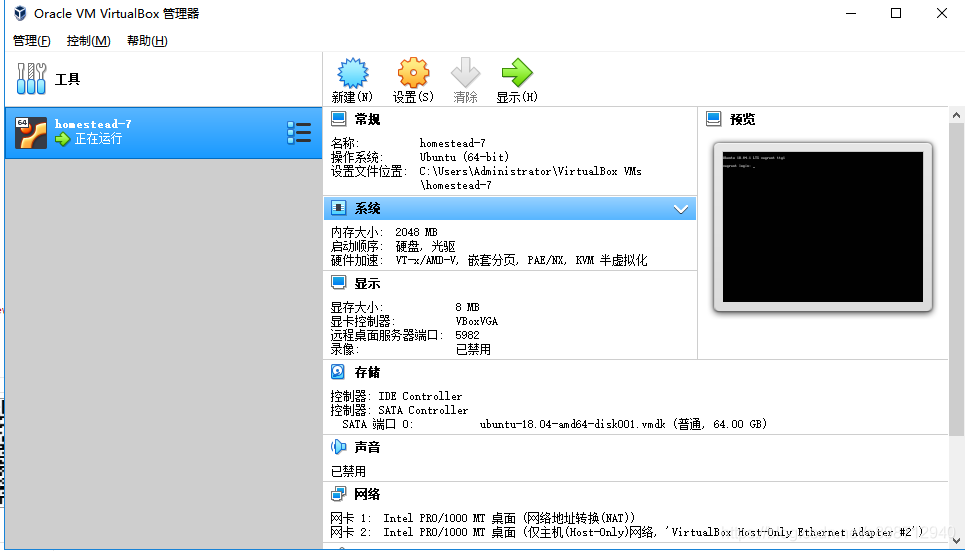Click the 声音 audio section speaker icon
Screen dimensions: 965x551
pyautogui.click(x=338, y=446)
